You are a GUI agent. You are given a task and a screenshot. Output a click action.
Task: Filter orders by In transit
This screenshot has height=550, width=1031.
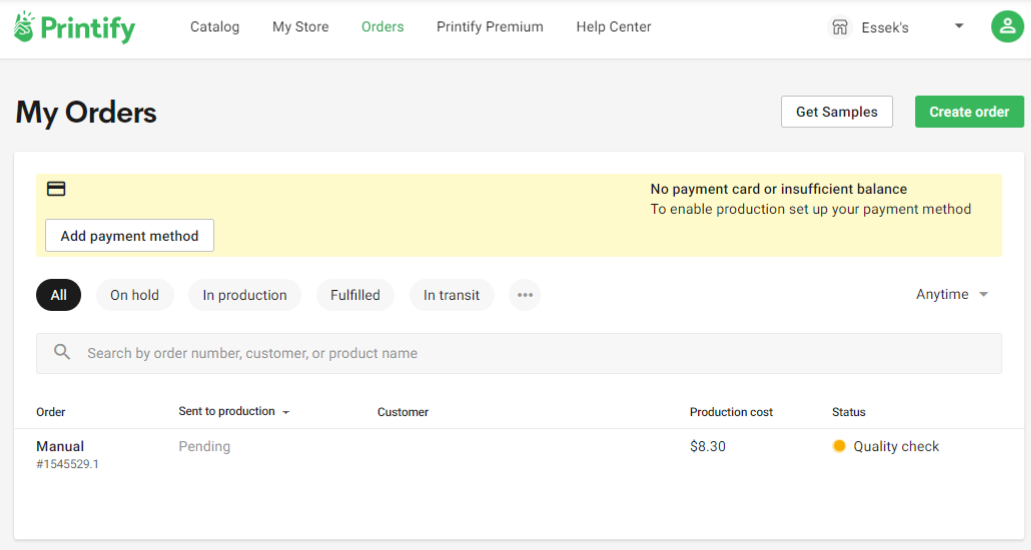(x=451, y=295)
